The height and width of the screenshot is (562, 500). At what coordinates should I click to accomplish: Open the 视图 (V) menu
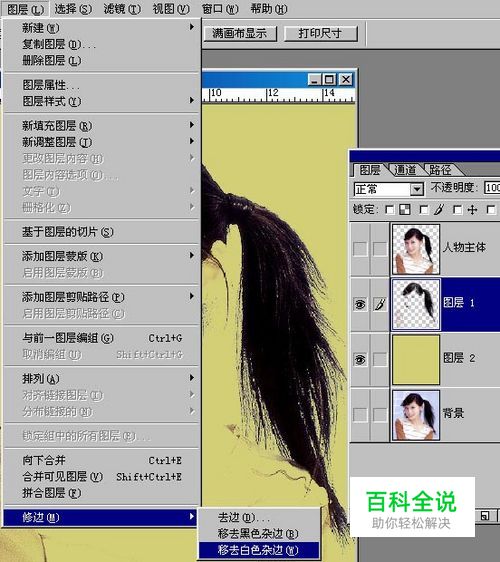click(171, 9)
